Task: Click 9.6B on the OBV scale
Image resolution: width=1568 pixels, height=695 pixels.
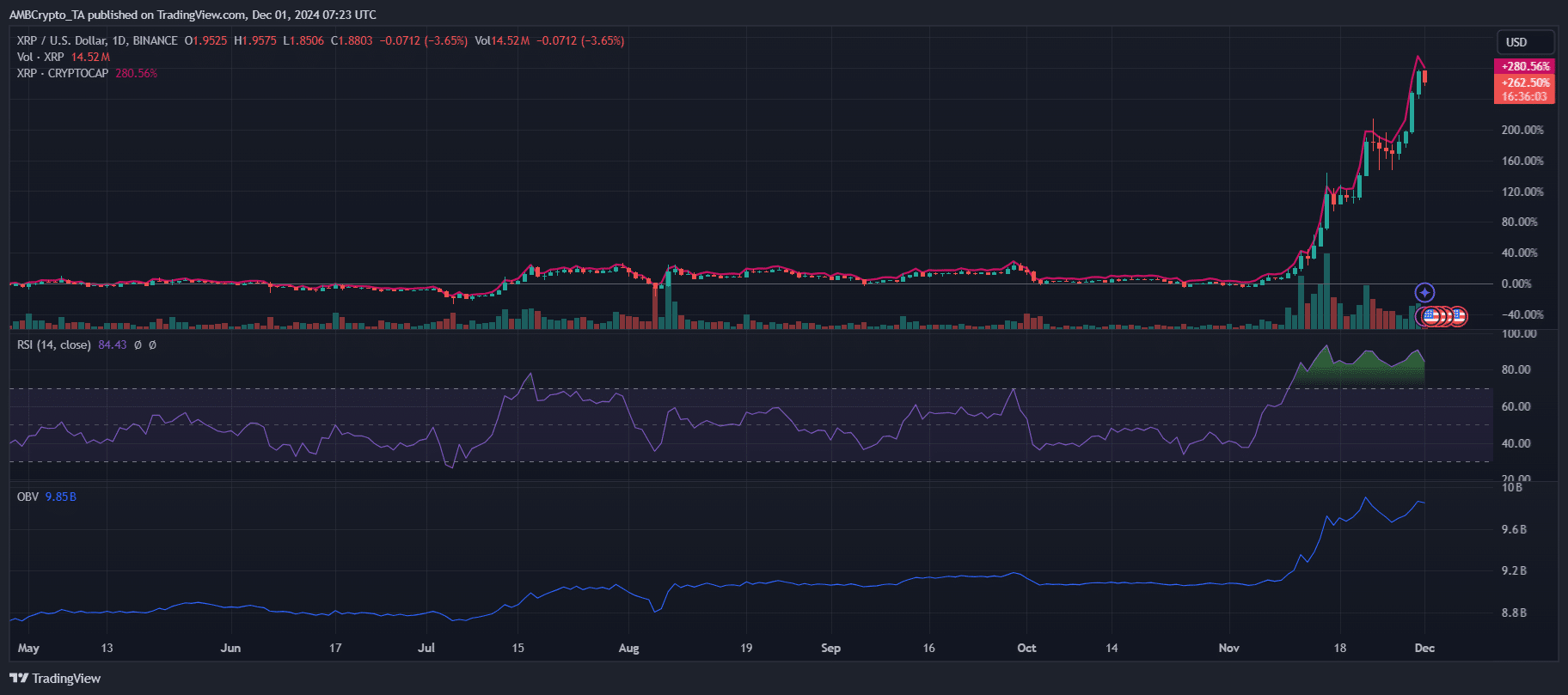Action: [x=1514, y=529]
